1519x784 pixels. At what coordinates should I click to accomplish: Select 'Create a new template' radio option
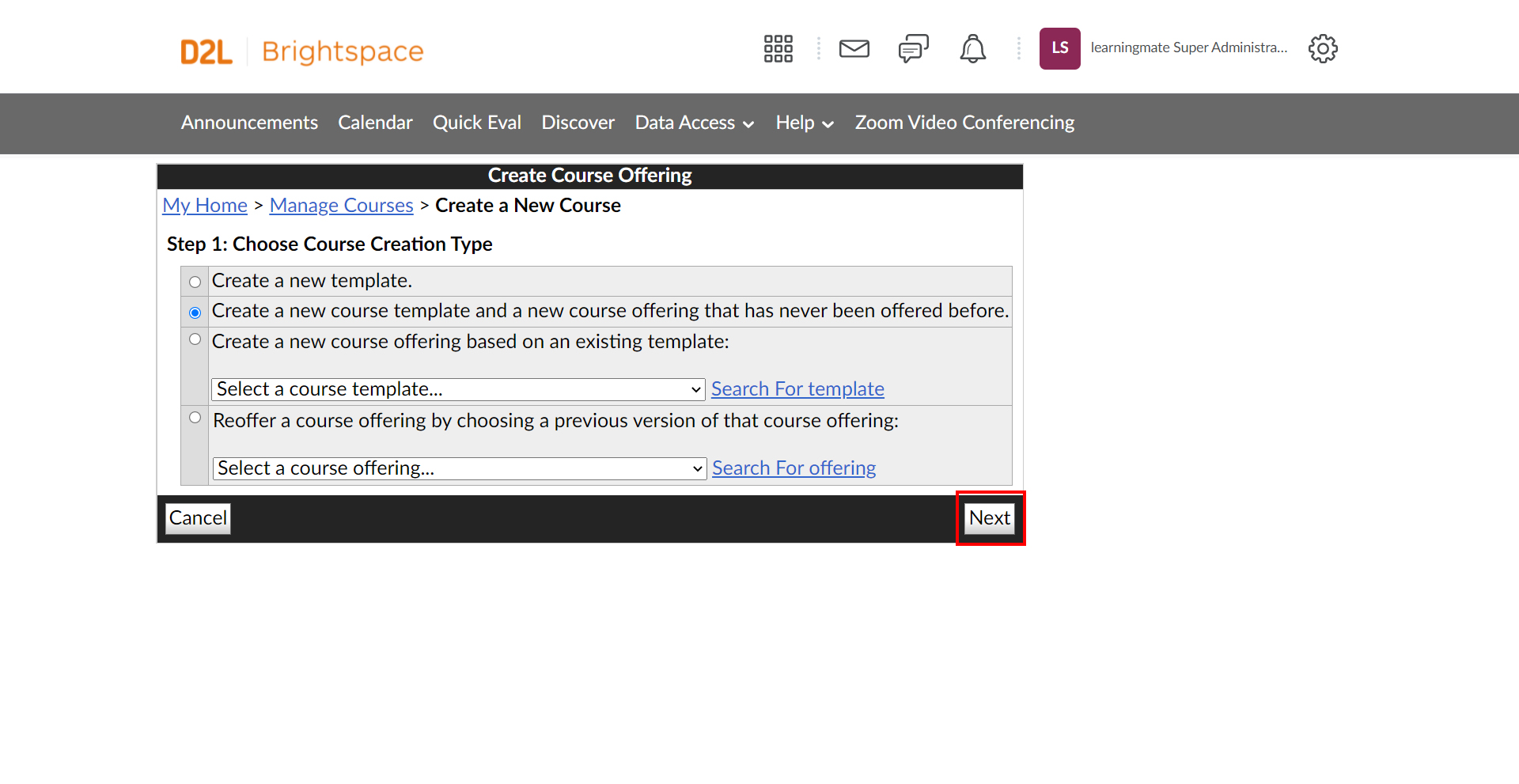pyautogui.click(x=195, y=282)
